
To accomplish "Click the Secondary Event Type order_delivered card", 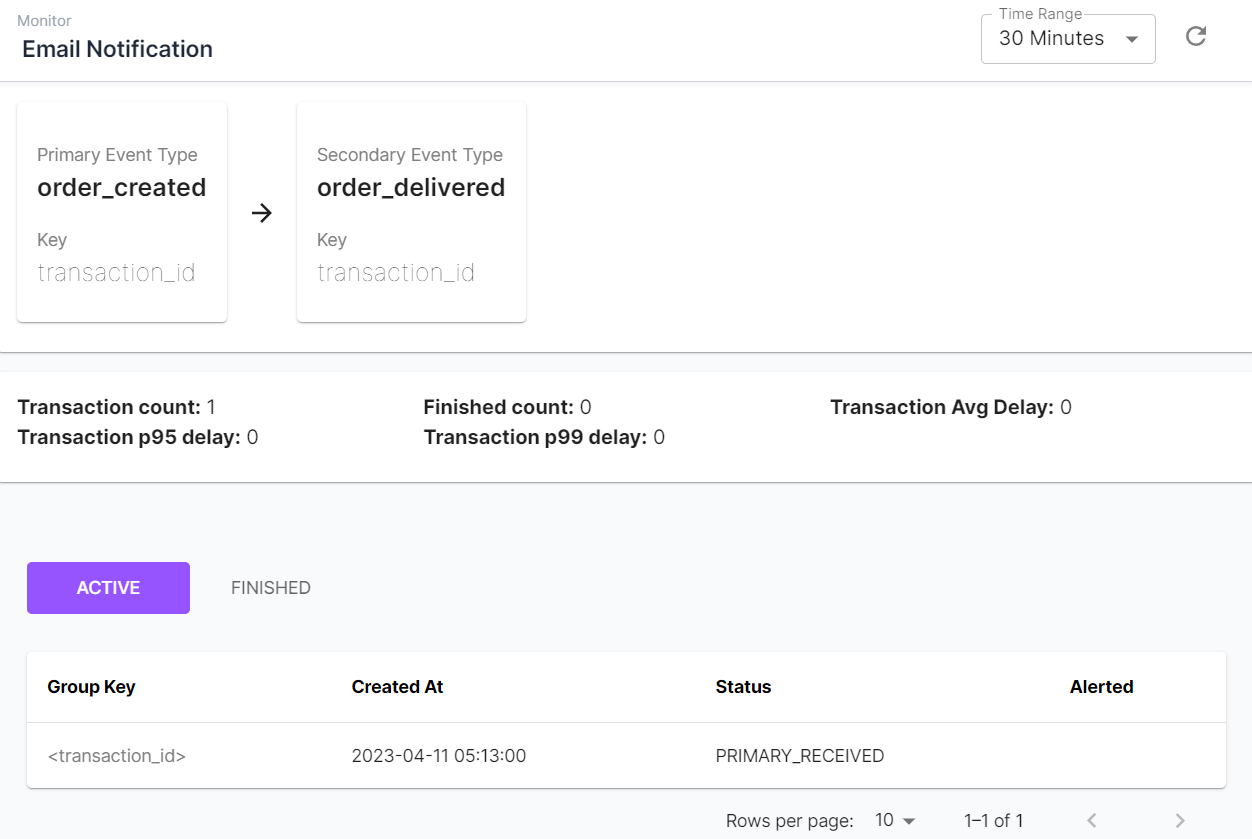I will click(411, 212).
